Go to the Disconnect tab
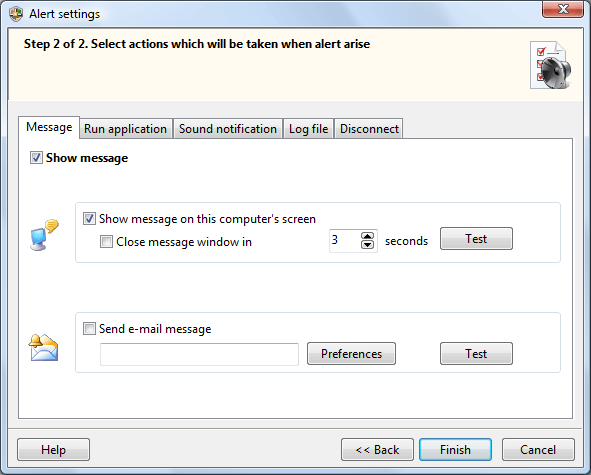591x475 pixels. point(369,129)
